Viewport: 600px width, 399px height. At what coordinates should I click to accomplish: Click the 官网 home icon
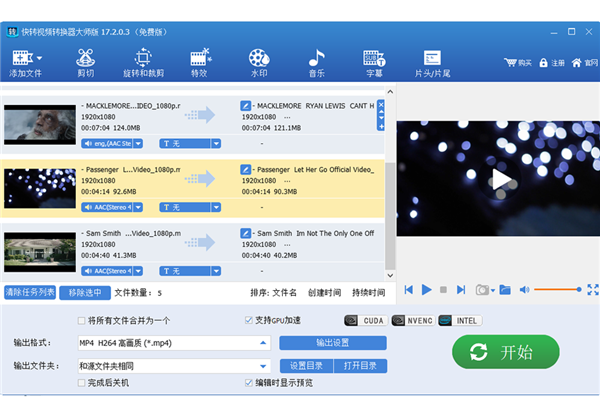pos(576,62)
